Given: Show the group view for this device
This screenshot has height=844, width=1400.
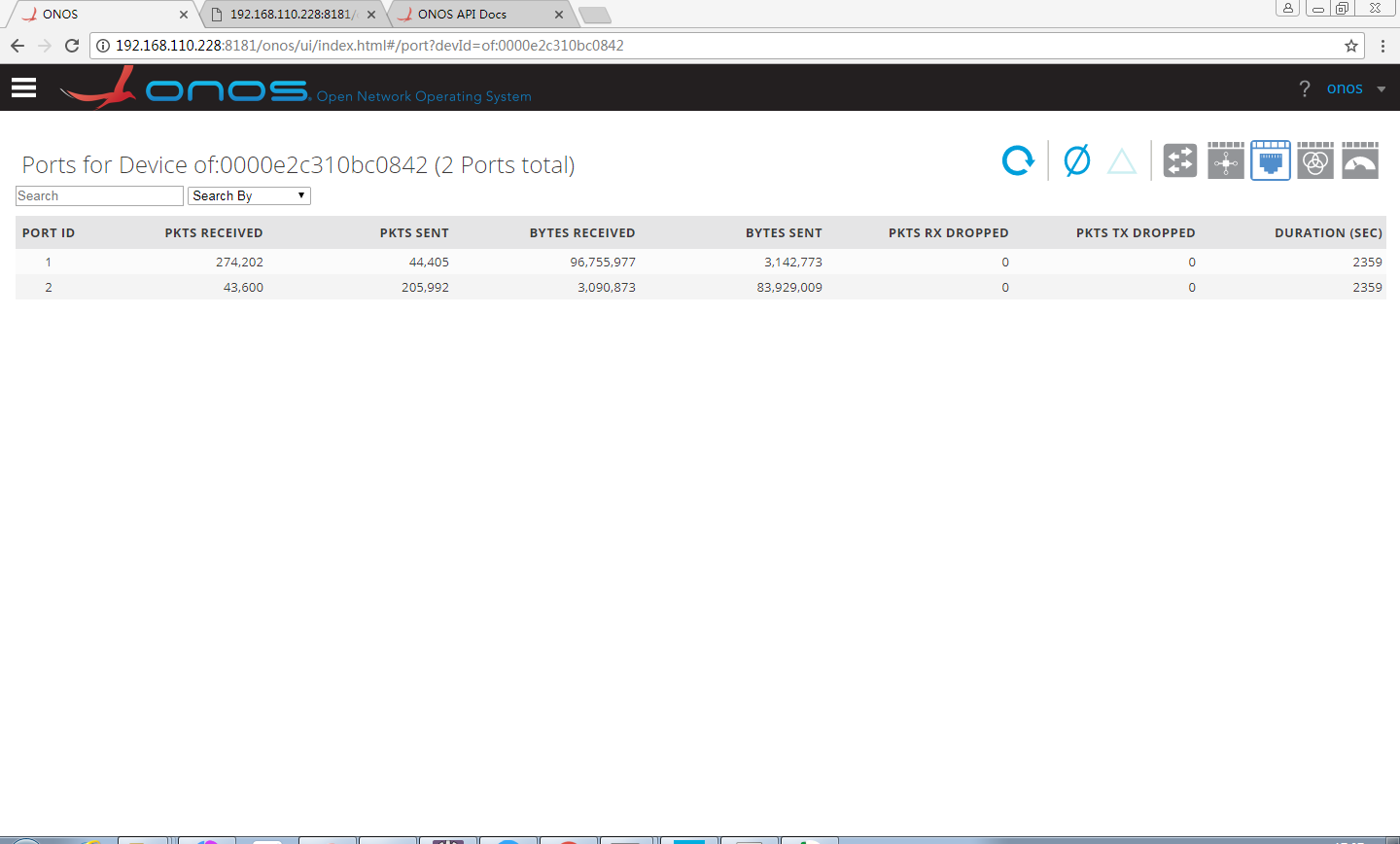Looking at the screenshot, I should click(1315, 160).
